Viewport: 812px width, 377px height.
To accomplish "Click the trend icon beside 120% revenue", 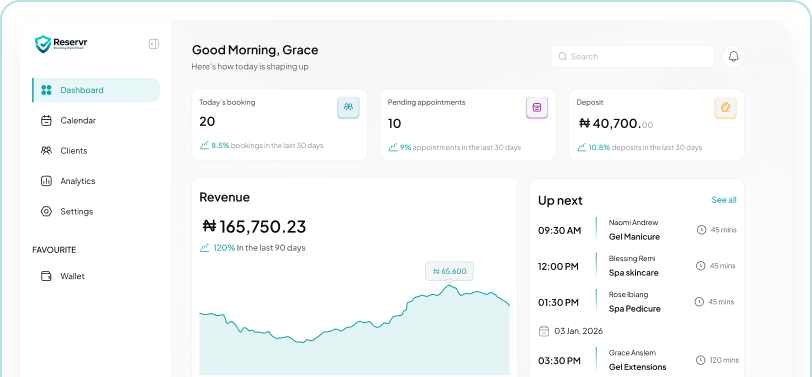I will (x=205, y=248).
